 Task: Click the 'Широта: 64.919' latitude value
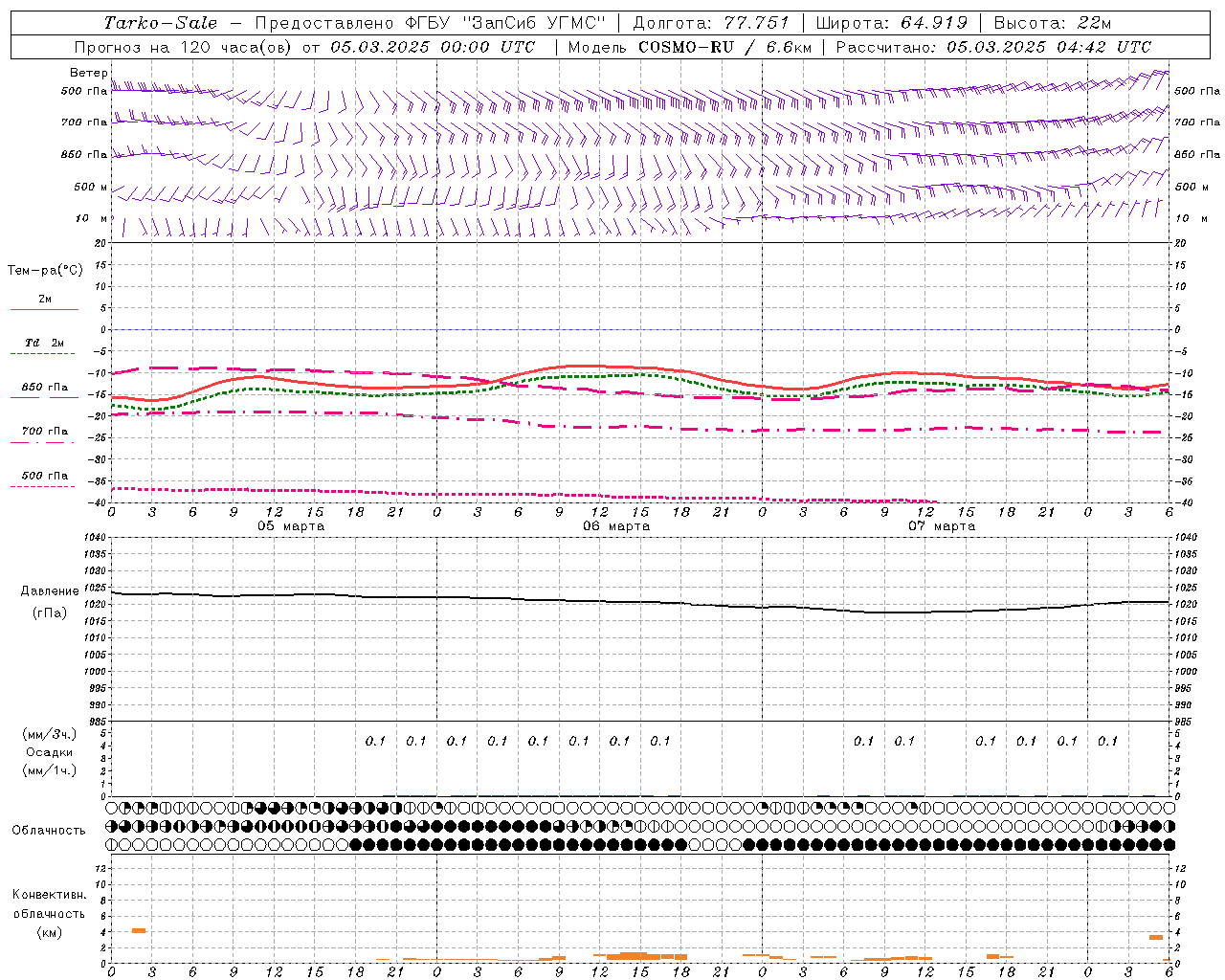(892, 23)
